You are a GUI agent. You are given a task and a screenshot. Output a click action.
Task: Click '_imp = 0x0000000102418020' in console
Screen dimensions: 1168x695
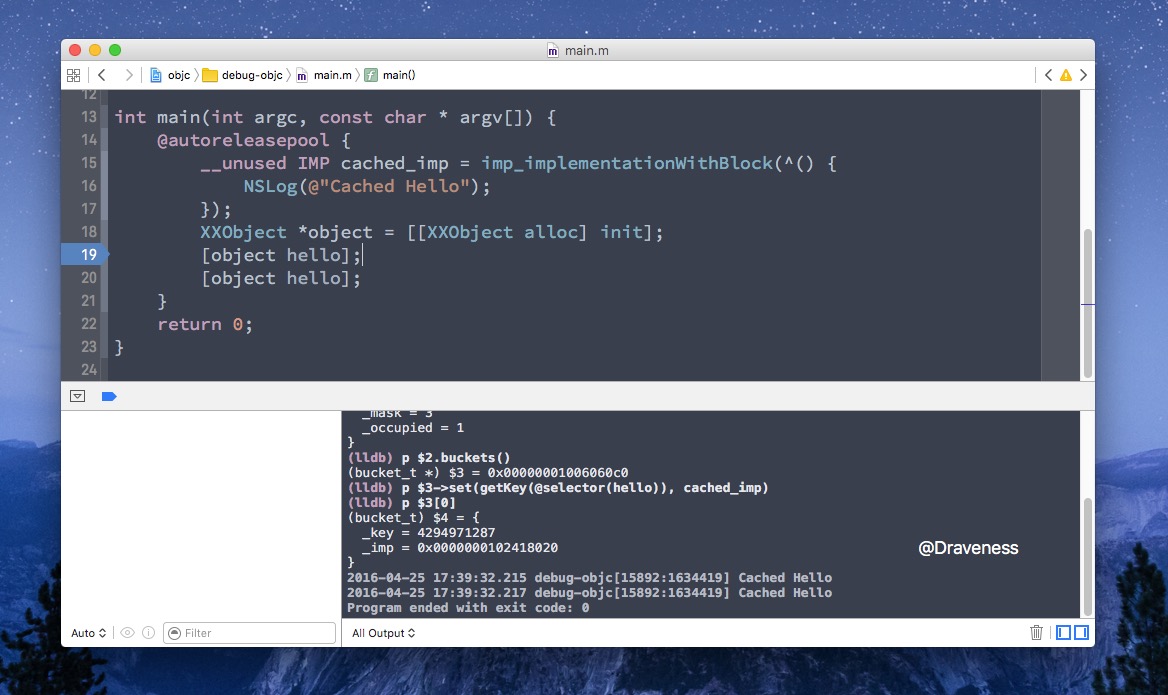(460, 548)
